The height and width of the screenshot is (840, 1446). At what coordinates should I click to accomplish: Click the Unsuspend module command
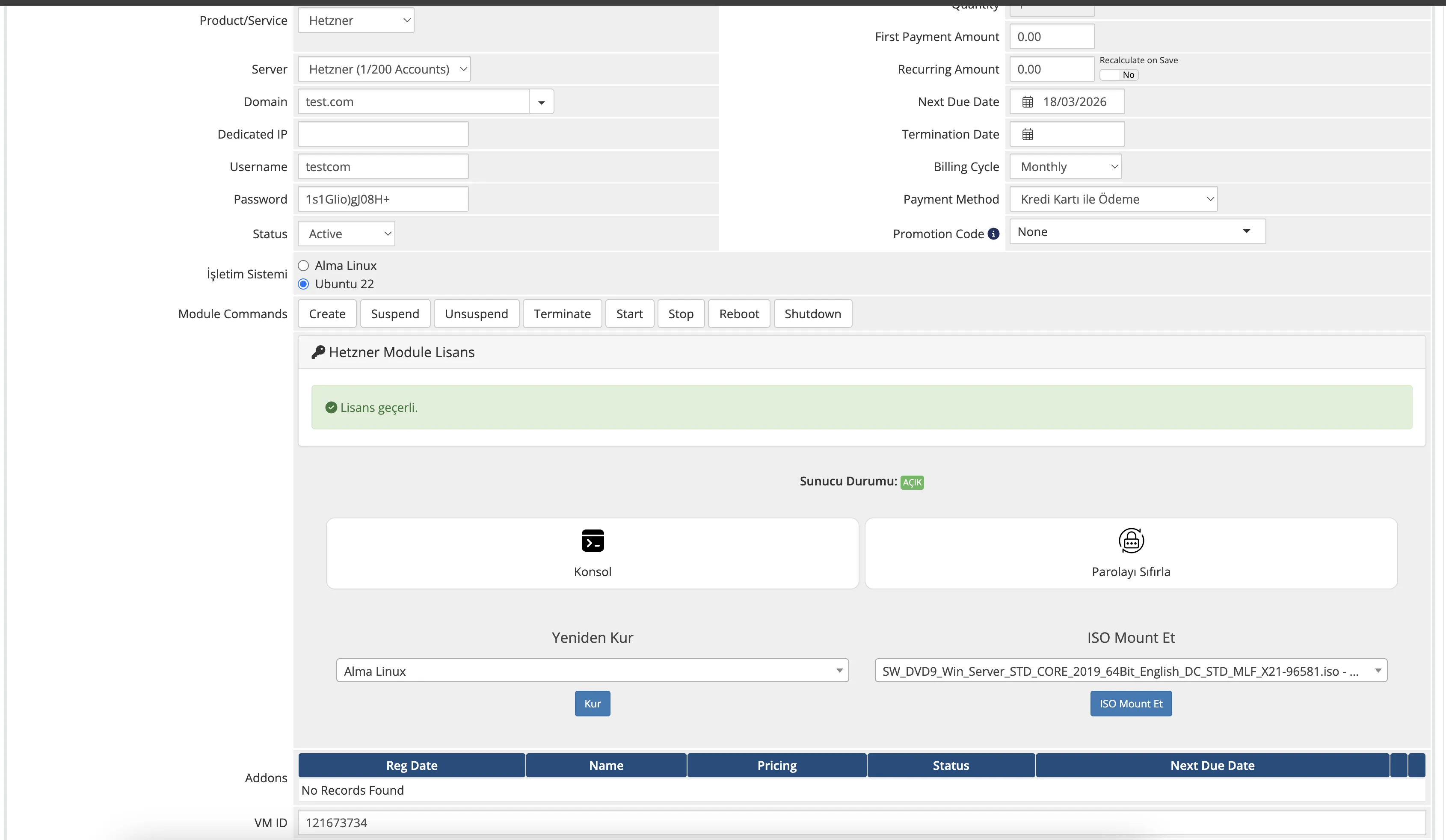point(476,314)
